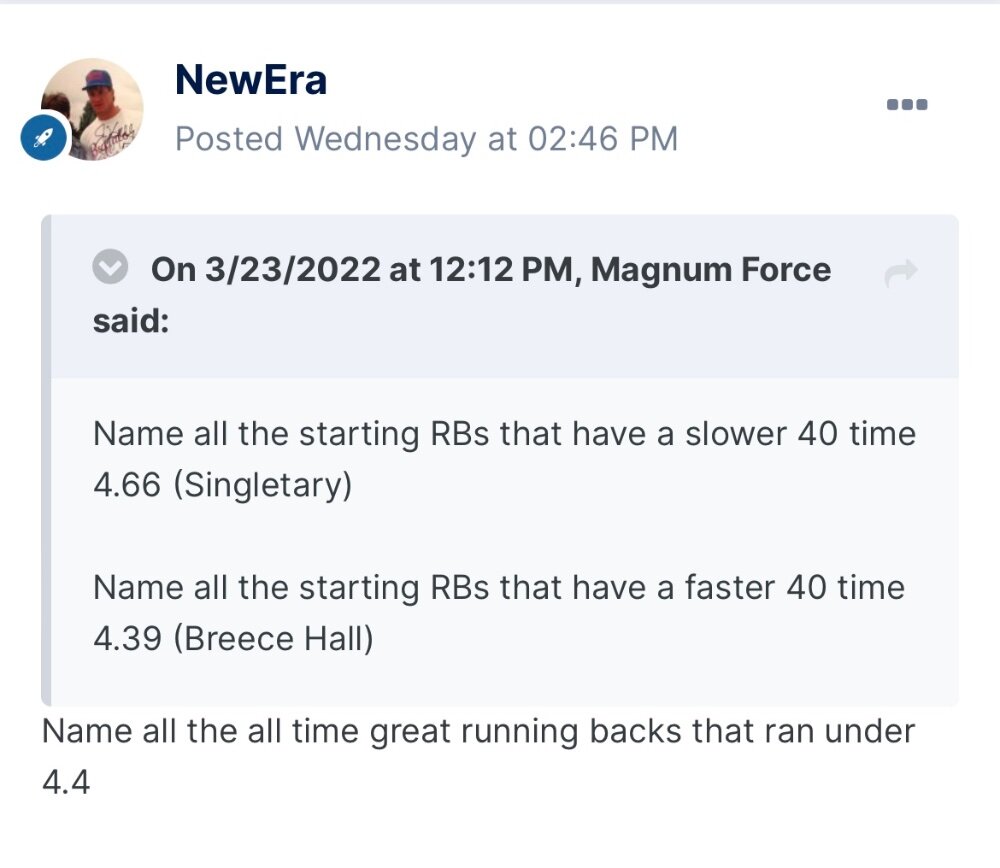The height and width of the screenshot is (868, 1000).
Task: Click the arrow to view original quoted post
Action: [x=901, y=272]
